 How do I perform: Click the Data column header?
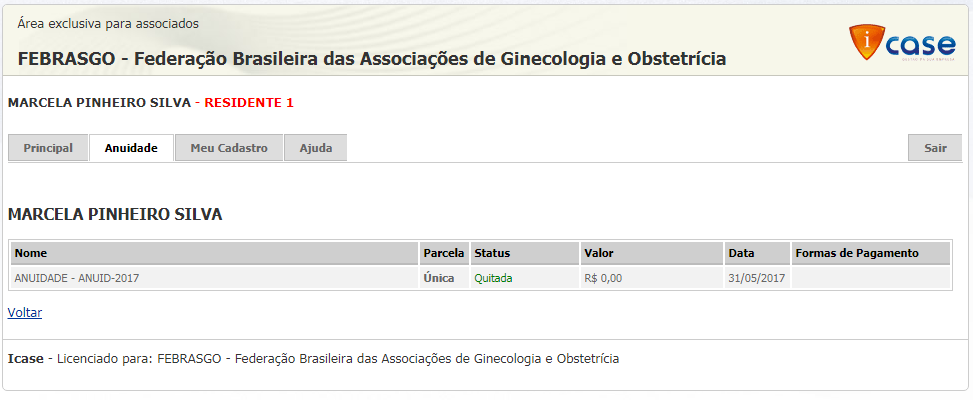point(741,253)
